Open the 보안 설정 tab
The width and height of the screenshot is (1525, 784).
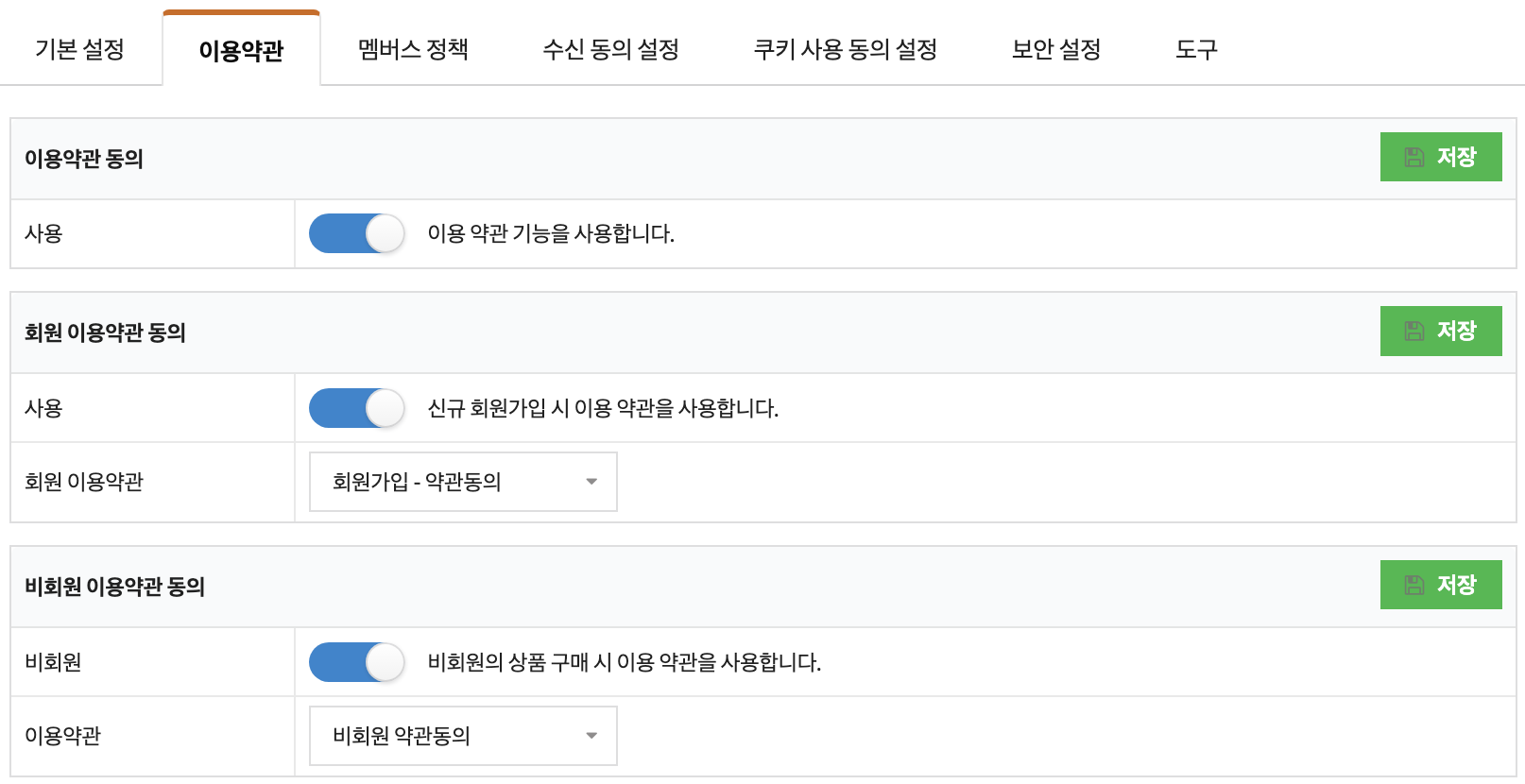[x=1056, y=49]
